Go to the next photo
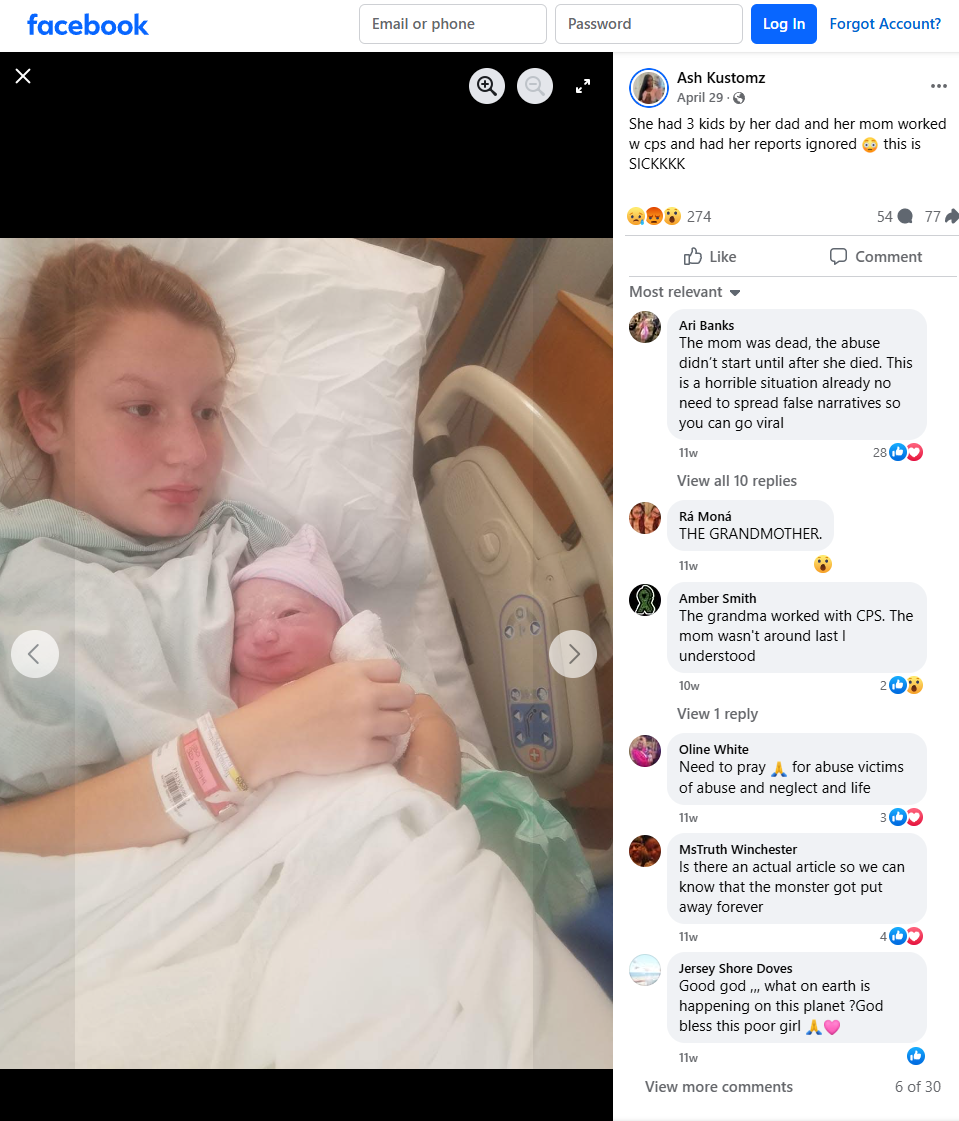 tap(573, 653)
